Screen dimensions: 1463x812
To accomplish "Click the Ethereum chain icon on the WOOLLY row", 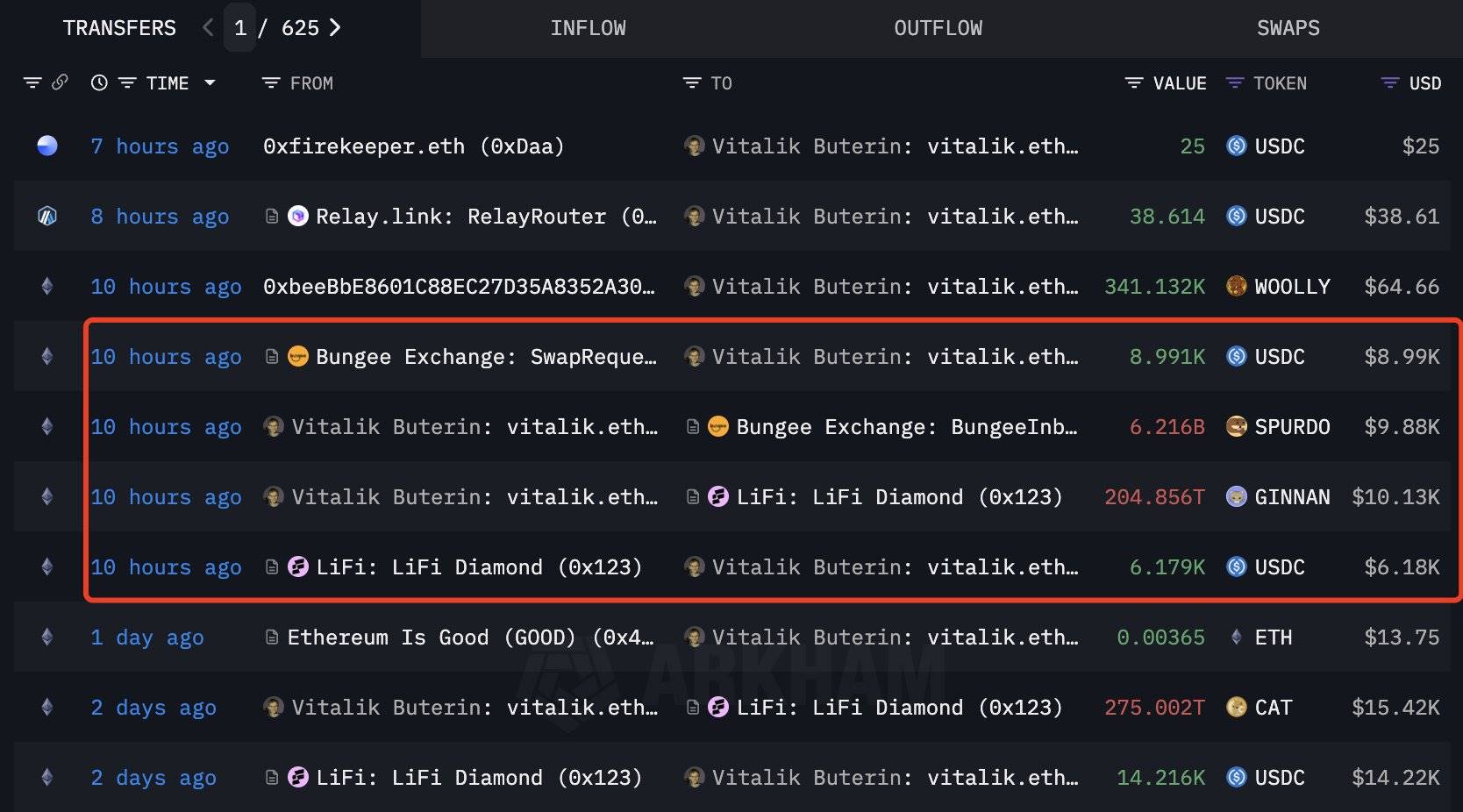I will (47, 286).
